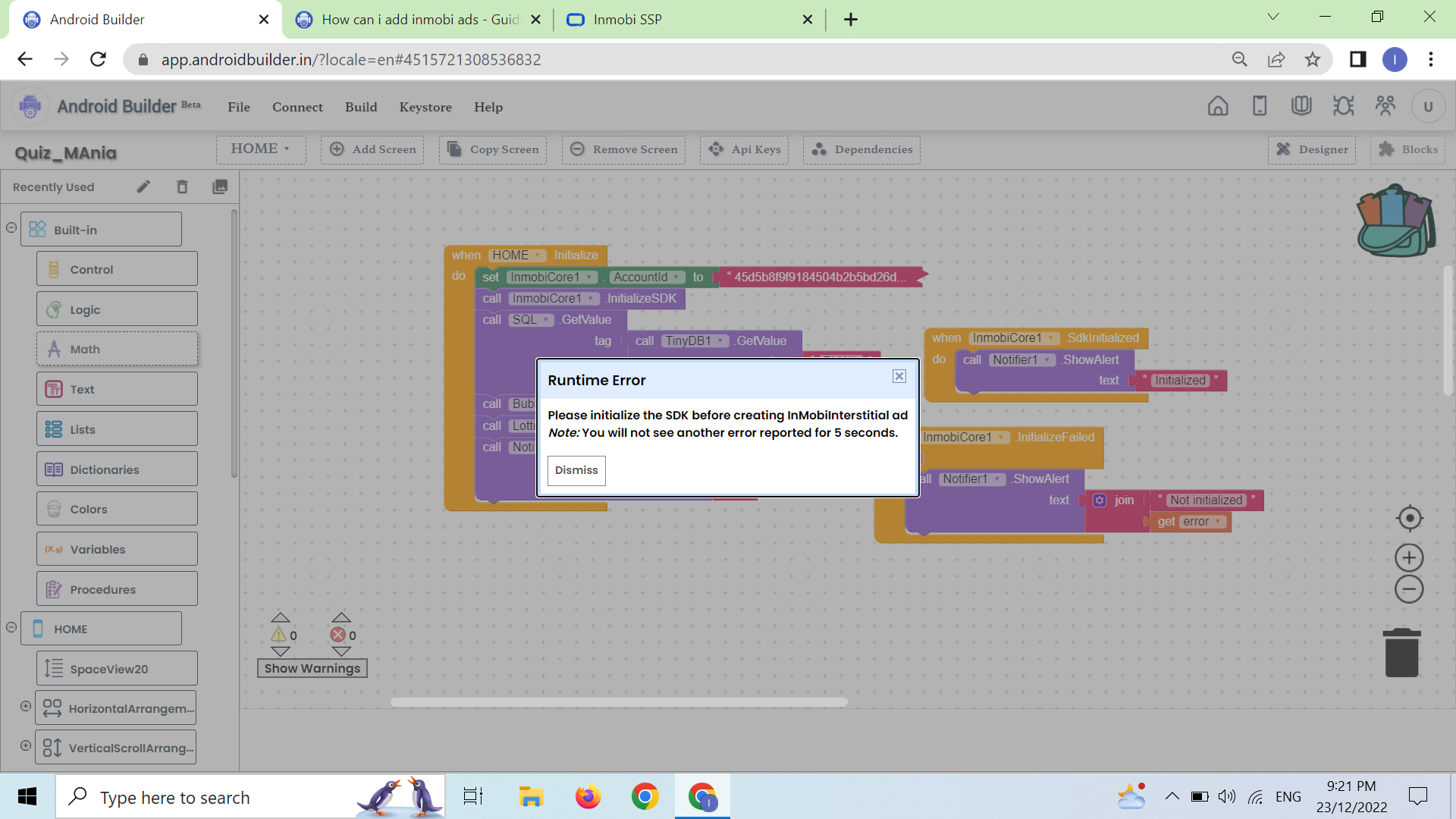Open the backpack icon on the workspace
This screenshot has width=1456, height=819.
1395,221
